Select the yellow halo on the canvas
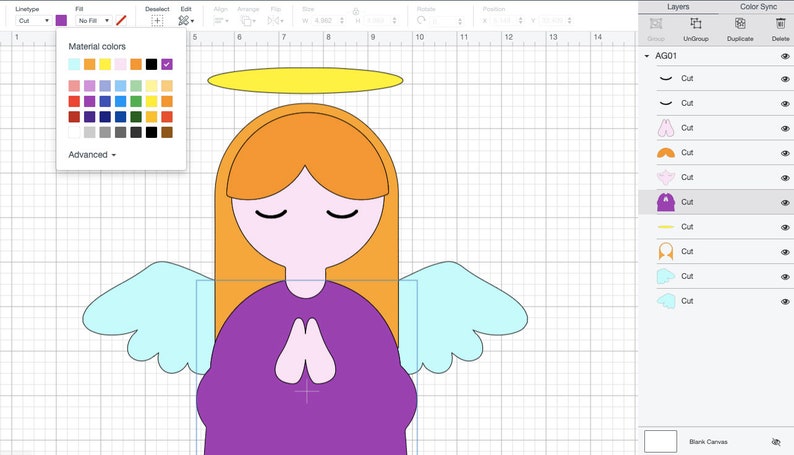 [x=305, y=80]
